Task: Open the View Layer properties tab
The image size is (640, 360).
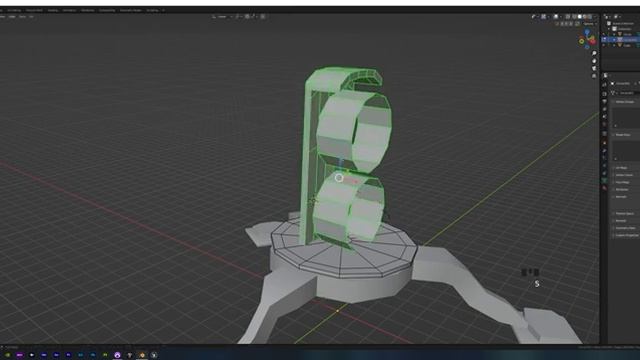Action: click(x=604, y=109)
